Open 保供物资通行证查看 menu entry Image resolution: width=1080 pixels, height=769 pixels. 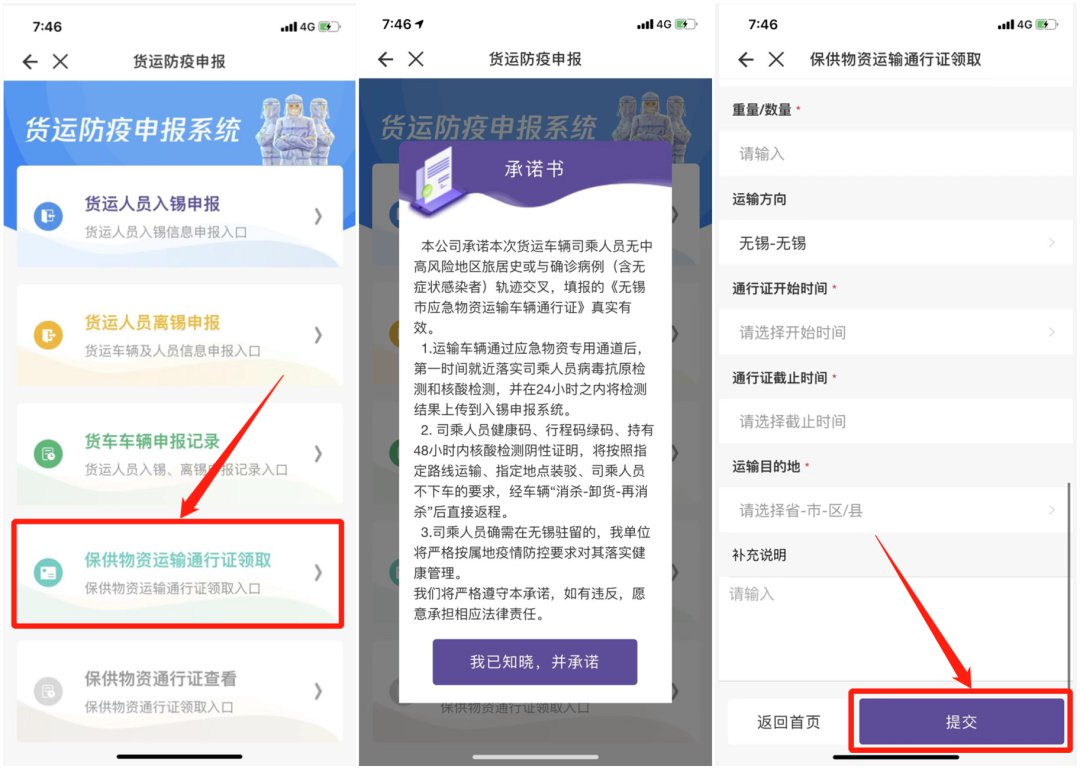179,691
